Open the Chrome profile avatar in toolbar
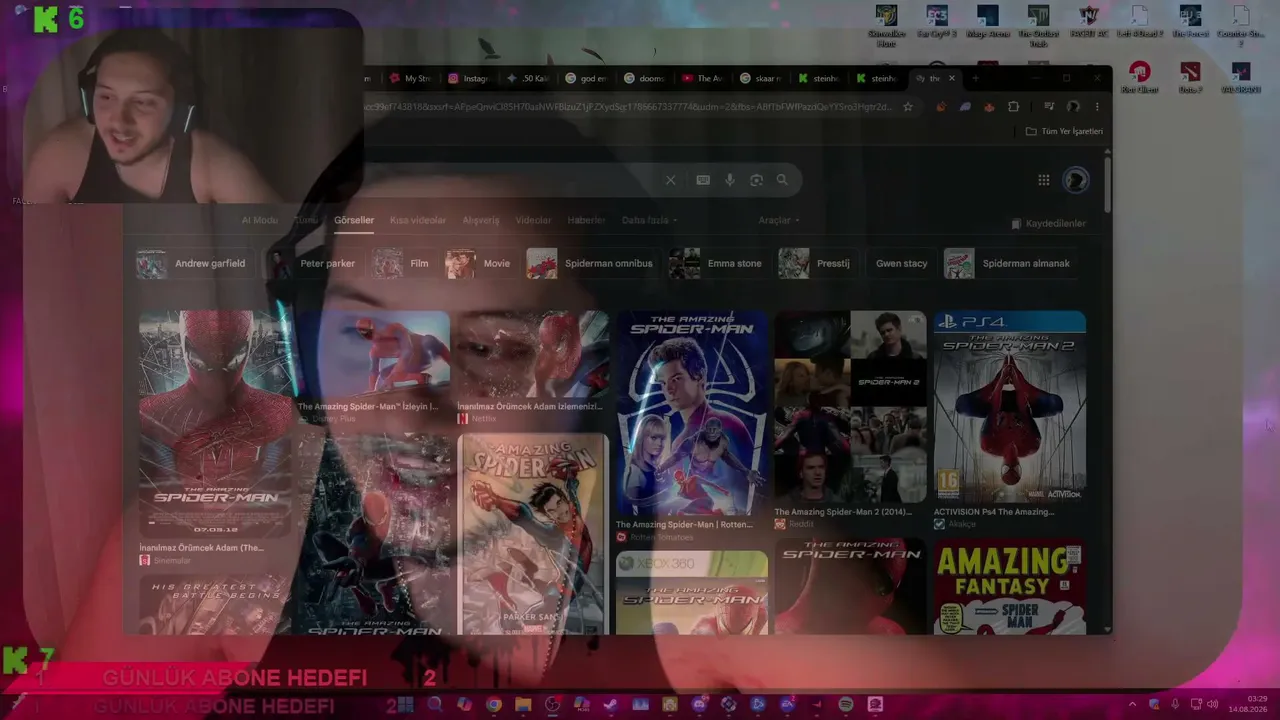 pos(1073,107)
